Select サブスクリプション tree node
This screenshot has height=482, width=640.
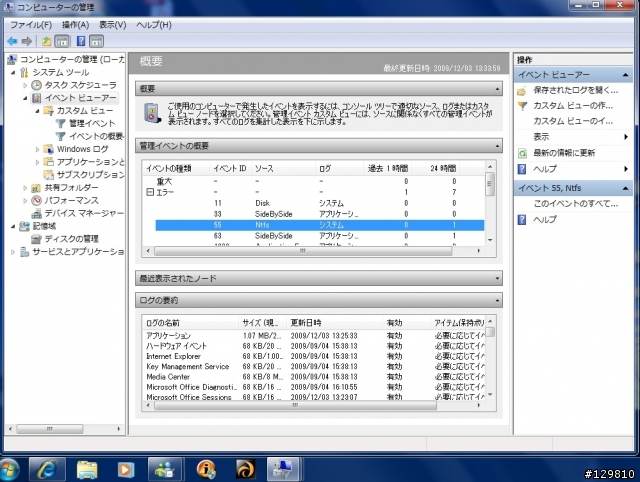click(90, 175)
